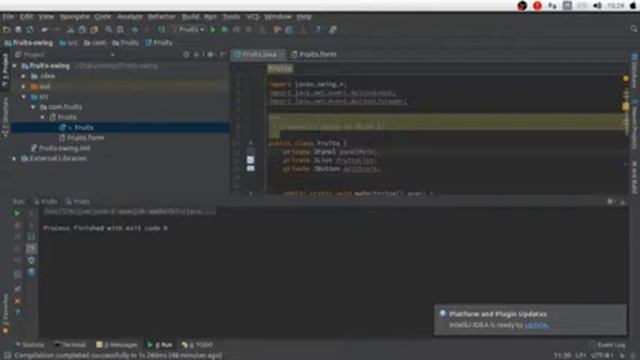This screenshot has width=640, height=360.
Task: Click the Run with Coverage toolbar icon
Action: (236, 29)
